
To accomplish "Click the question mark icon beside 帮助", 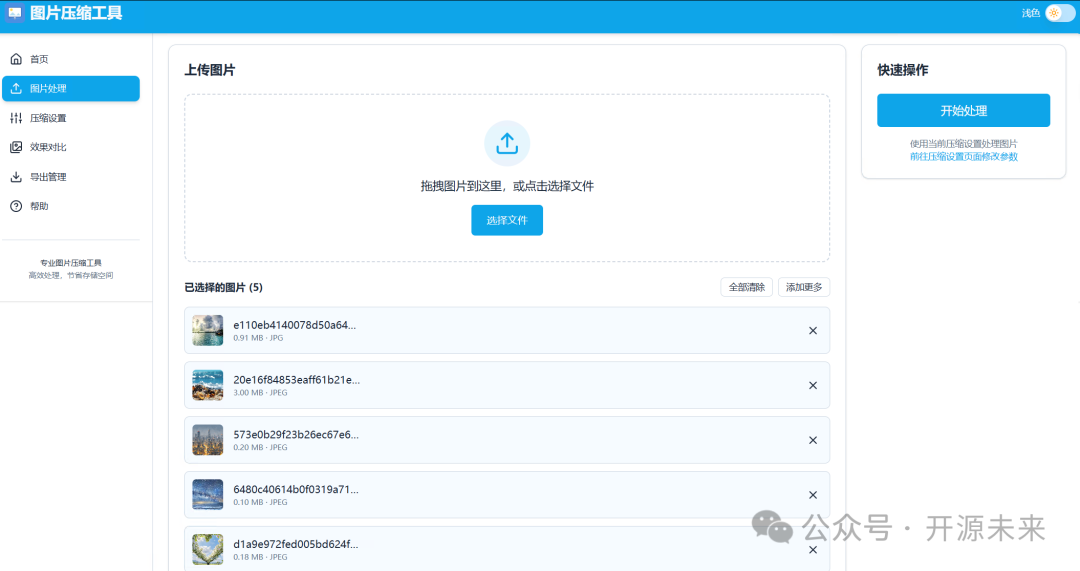I will 16,206.
